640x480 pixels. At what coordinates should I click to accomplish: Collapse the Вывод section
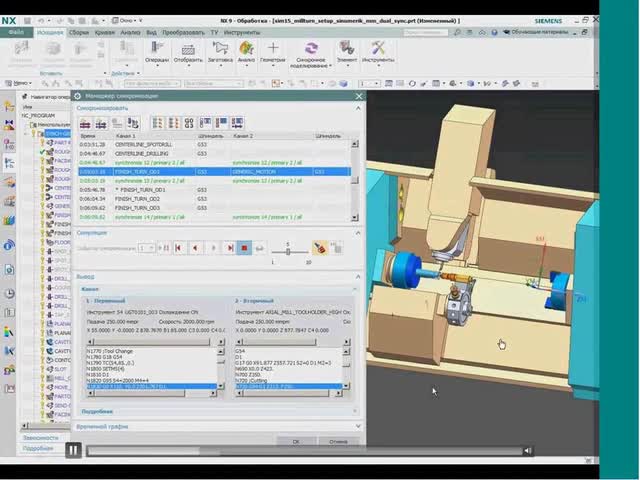click(x=358, y=276)
